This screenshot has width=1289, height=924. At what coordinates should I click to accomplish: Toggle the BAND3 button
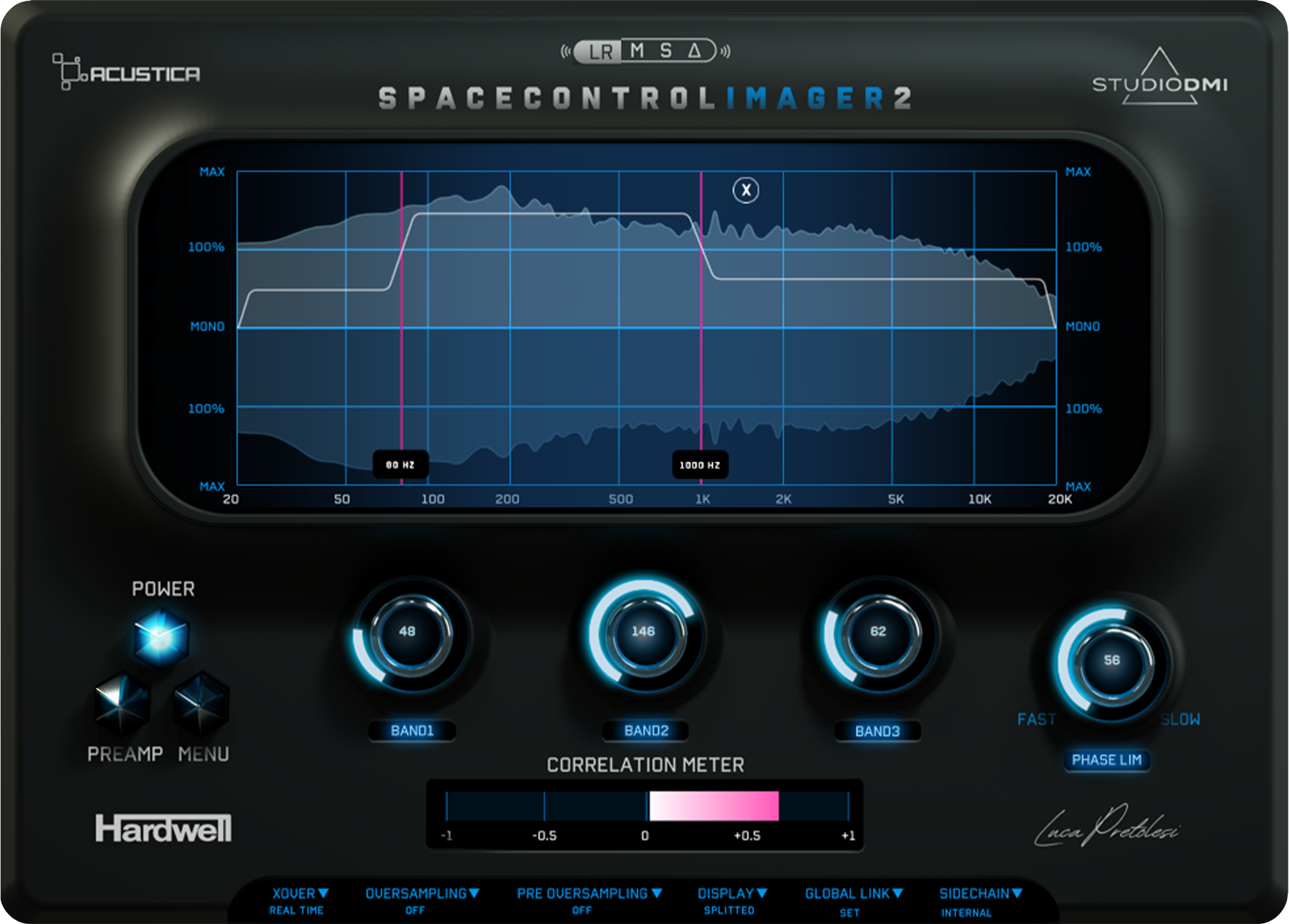pos(878,731)
